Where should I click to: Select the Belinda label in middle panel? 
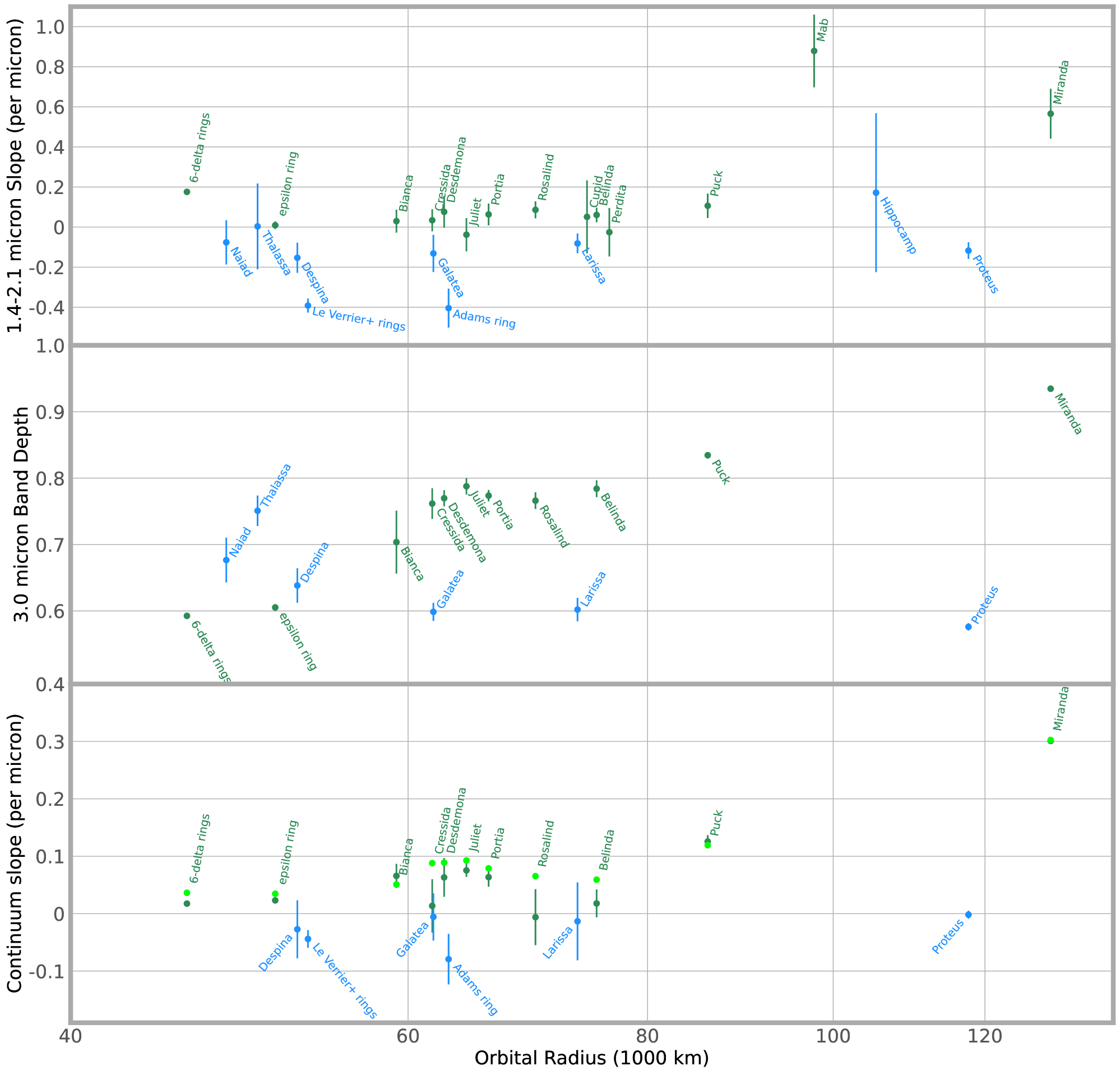point(614,512)
